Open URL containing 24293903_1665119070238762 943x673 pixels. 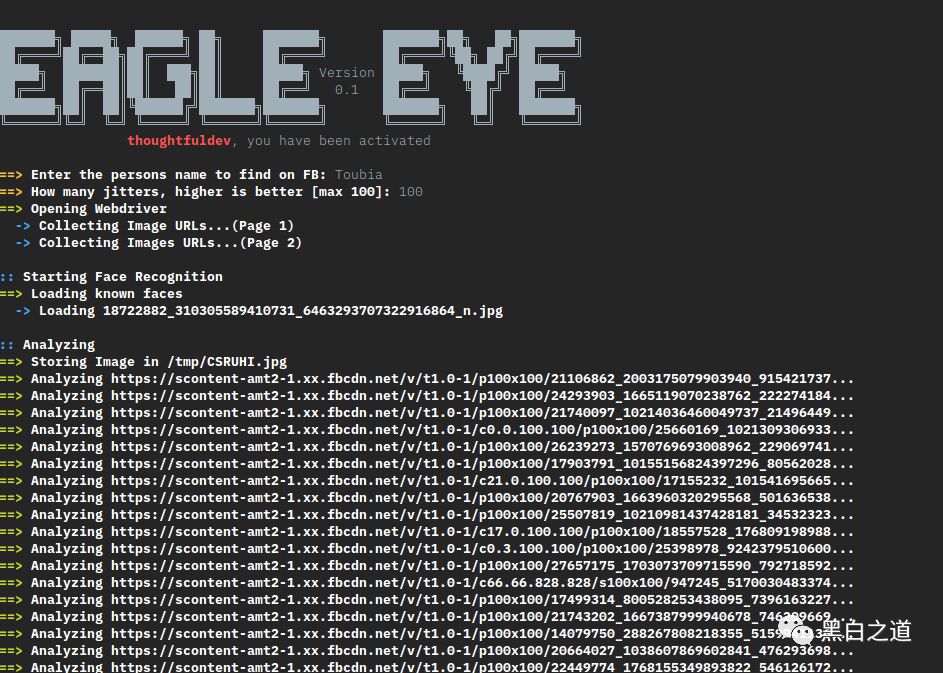tap(482, 396)
